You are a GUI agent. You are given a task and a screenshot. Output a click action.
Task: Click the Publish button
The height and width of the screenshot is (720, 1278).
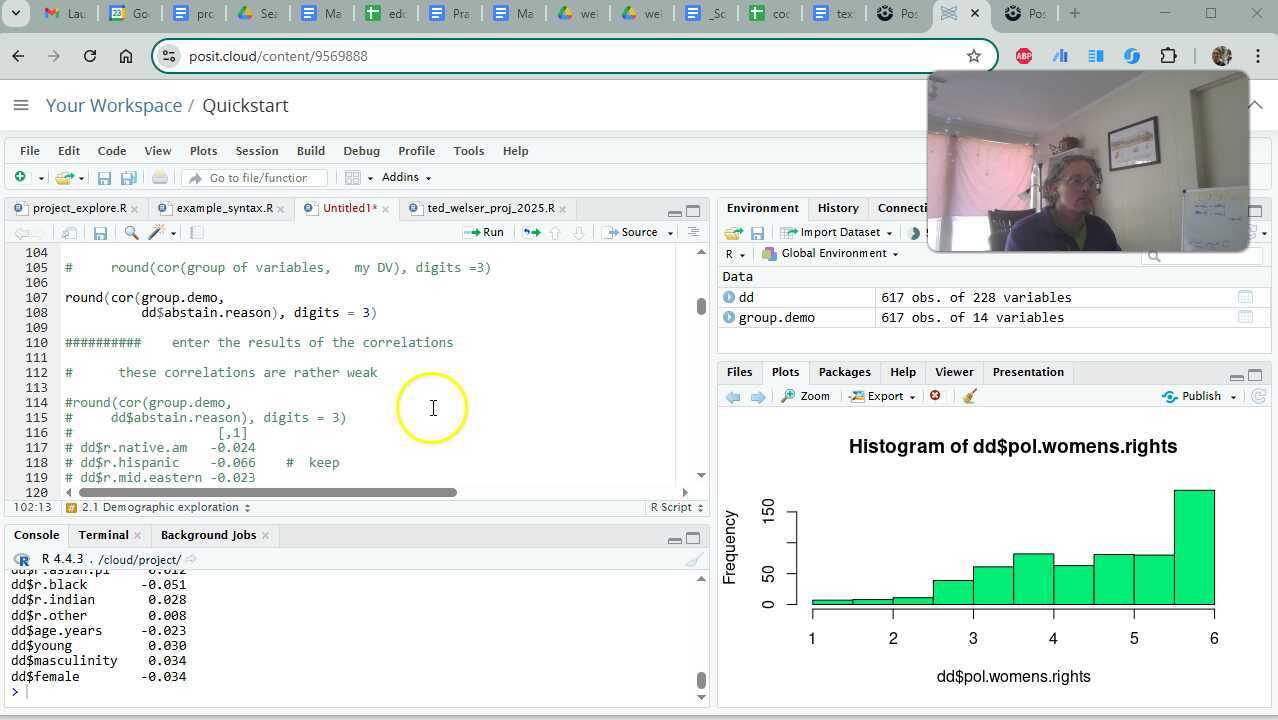click(1192, 396)
